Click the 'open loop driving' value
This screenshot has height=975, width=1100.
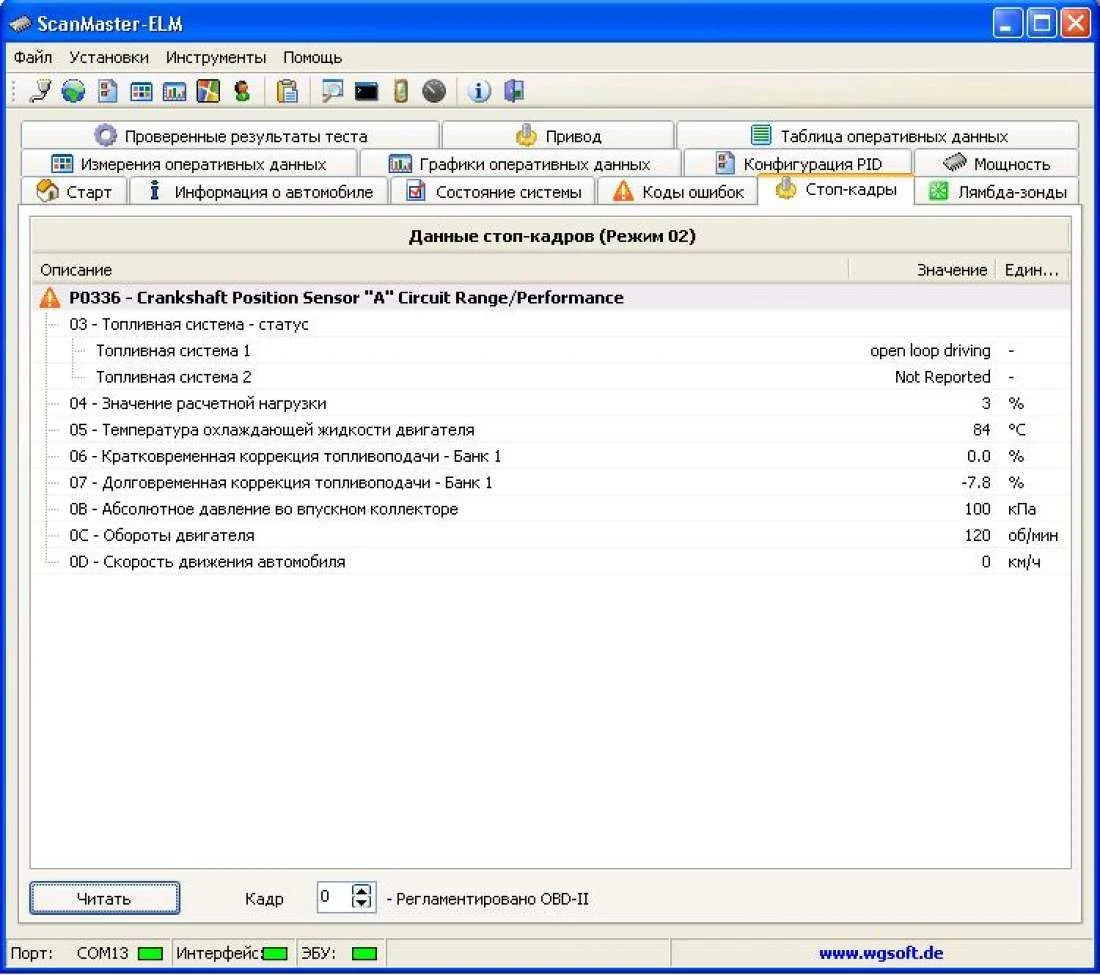[930, 351]
